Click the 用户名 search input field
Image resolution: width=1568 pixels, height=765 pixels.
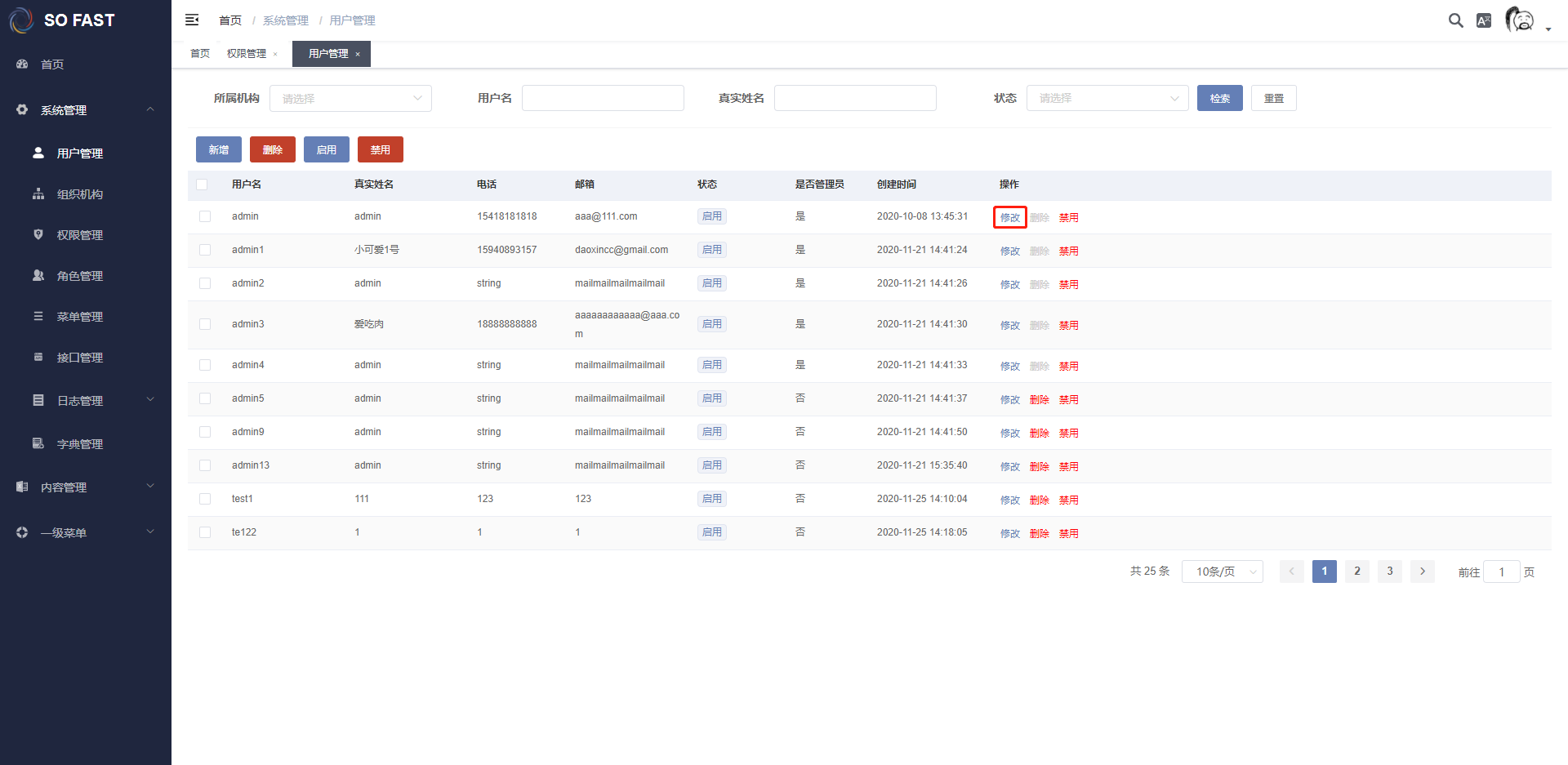pyautogui.click(x=603, y=98)
